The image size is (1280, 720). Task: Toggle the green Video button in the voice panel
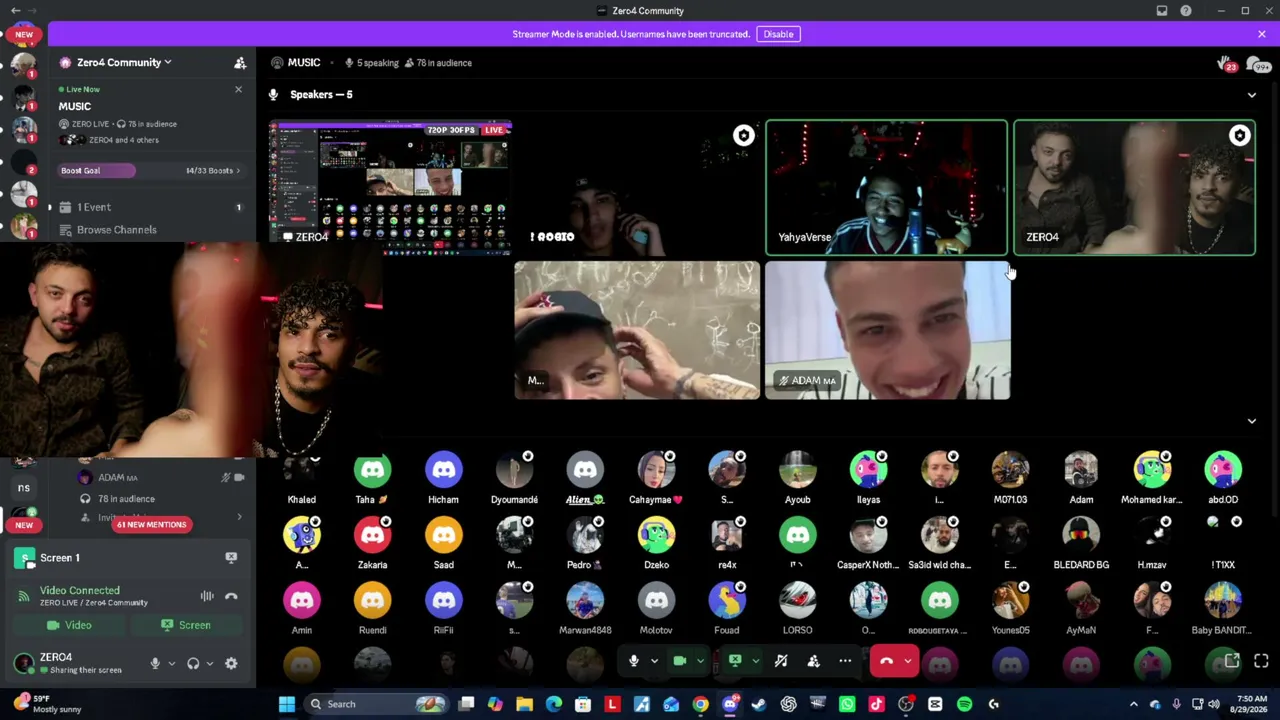tap(69, 625)
